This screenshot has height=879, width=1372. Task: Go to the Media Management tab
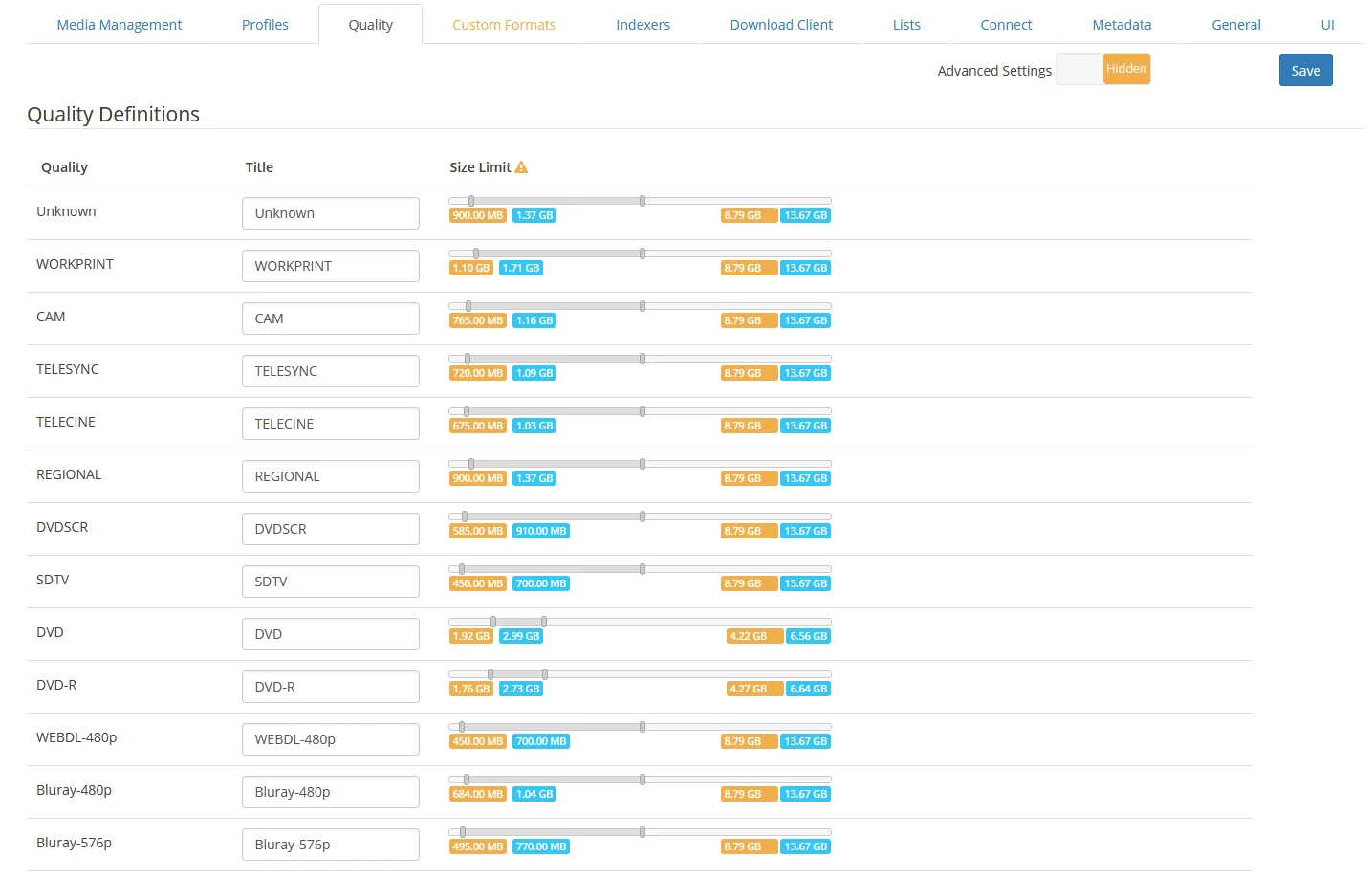click(120, 24)
